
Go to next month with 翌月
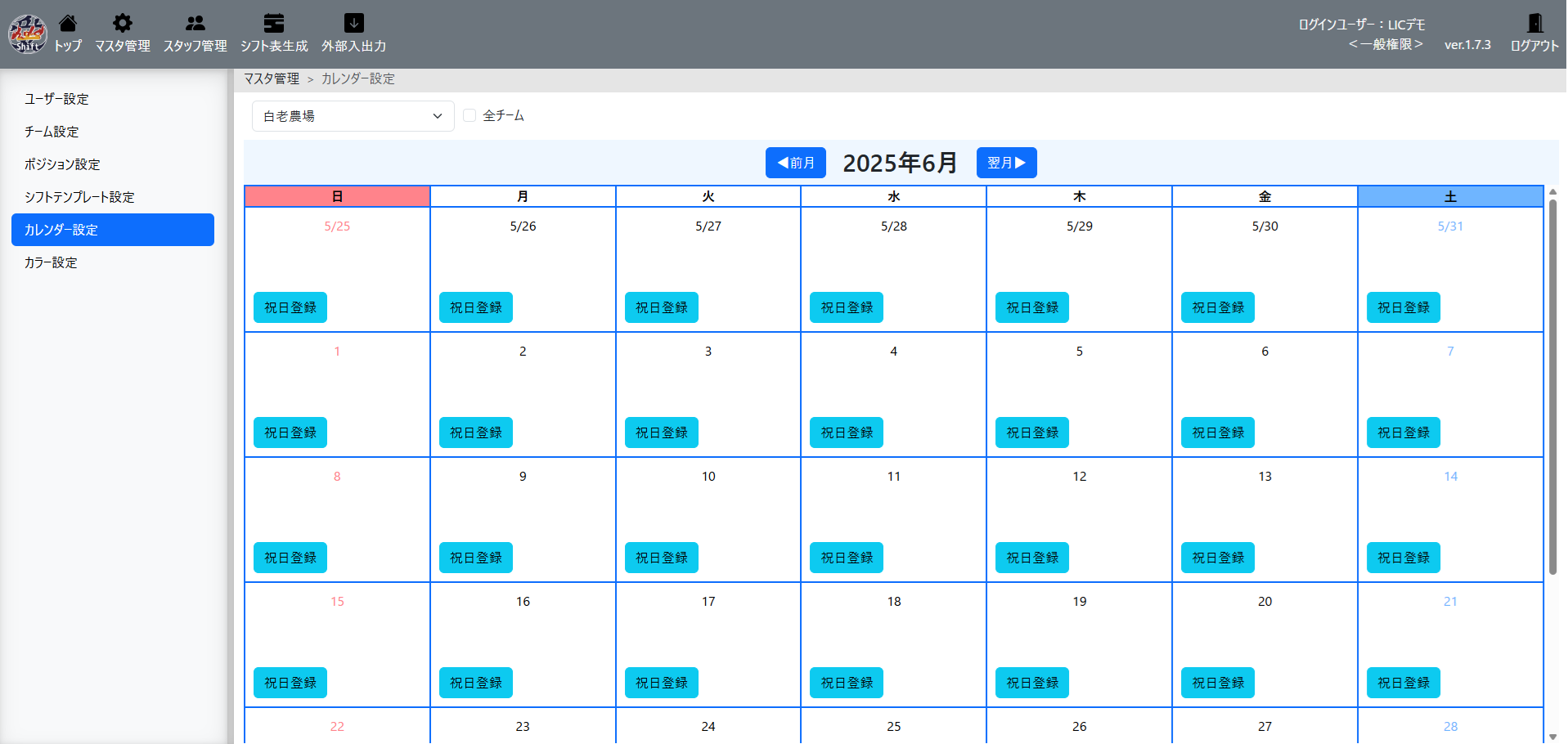(x=1007, y=163)
